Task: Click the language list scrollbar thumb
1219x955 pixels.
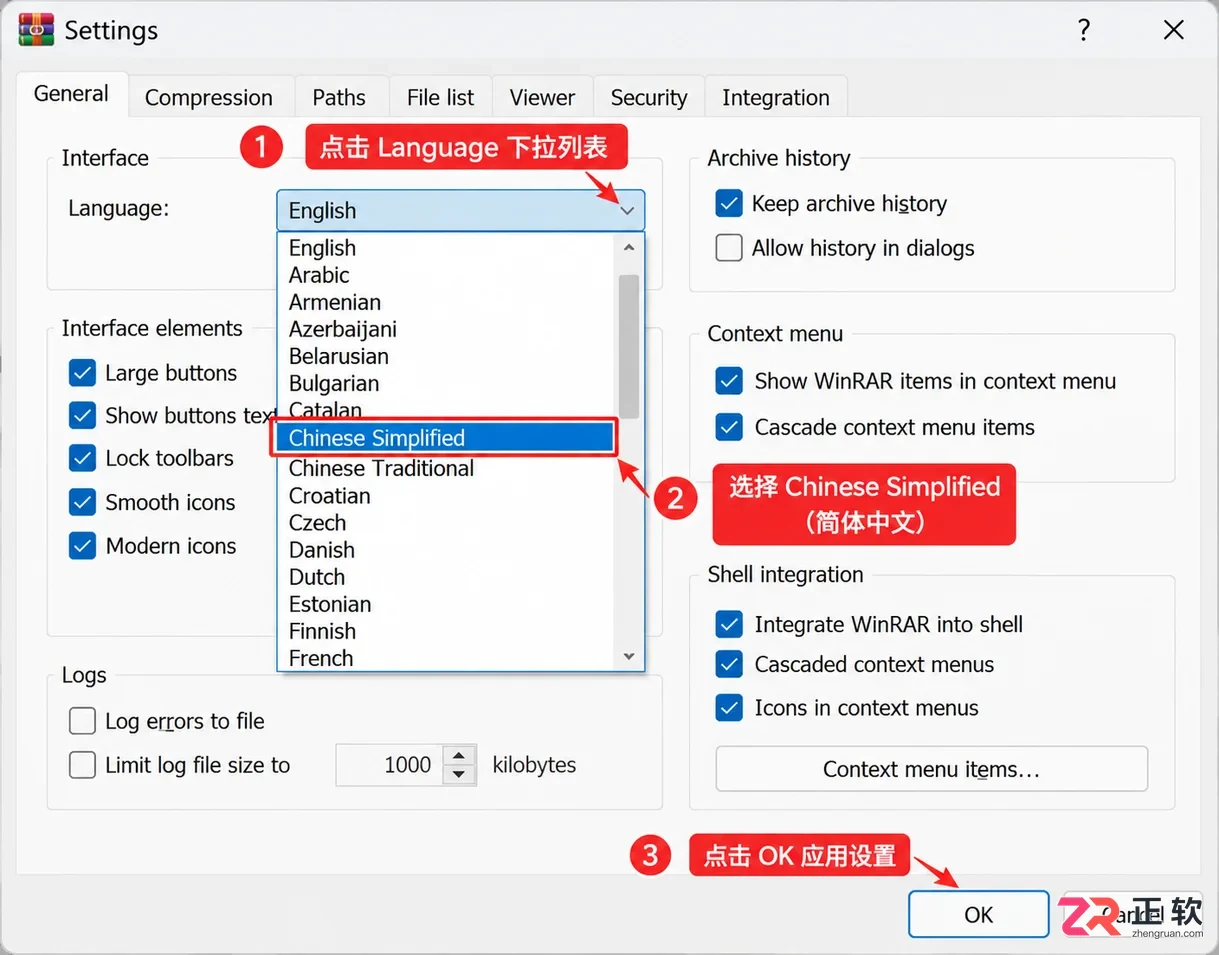Action: (x=629, y=346)
